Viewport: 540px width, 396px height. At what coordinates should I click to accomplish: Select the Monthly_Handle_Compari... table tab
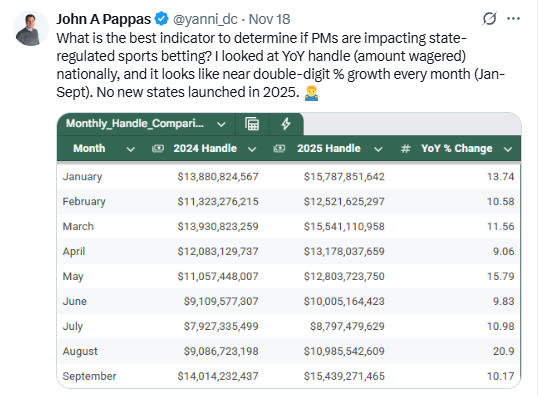click(x=135, y=124)
